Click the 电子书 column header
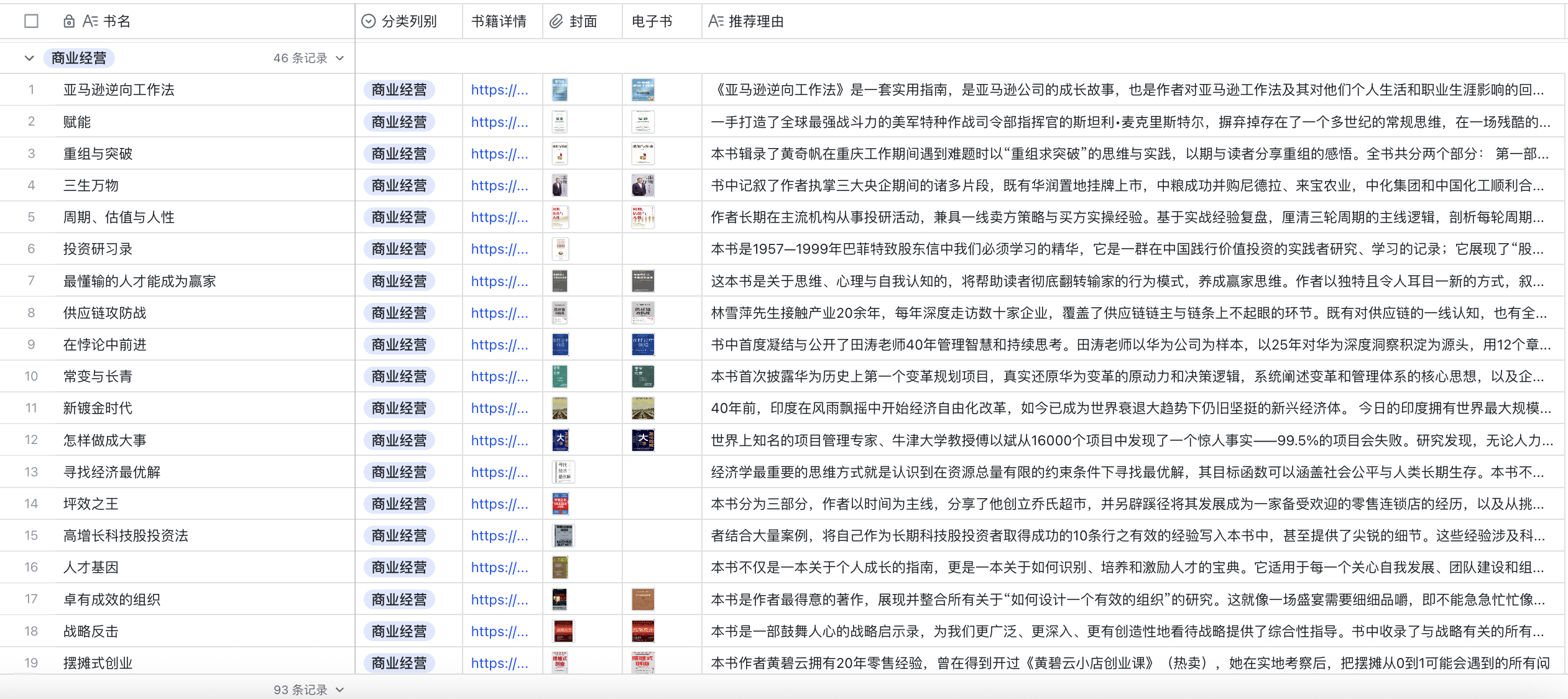The height and width of the screenshot is (699, 1568). 652,22
